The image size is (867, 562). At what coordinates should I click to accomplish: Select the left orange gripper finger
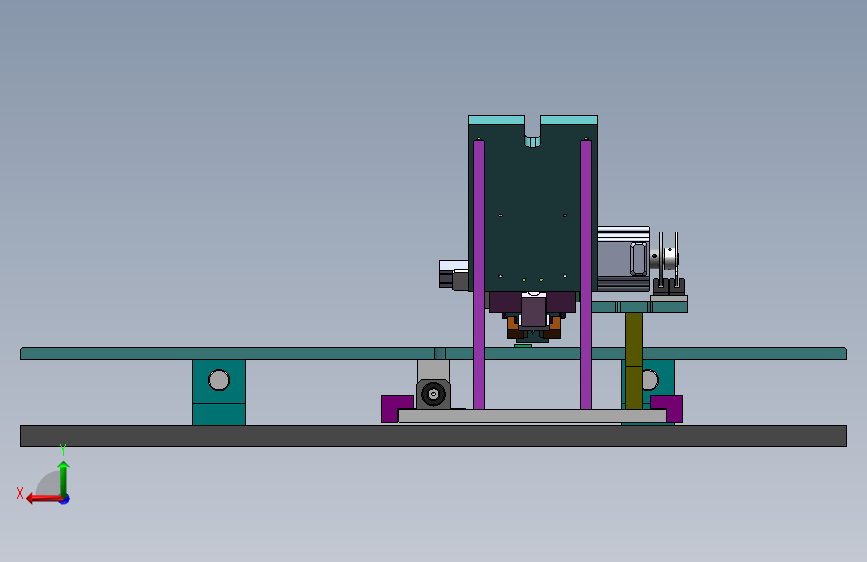[x=514, y=326]
